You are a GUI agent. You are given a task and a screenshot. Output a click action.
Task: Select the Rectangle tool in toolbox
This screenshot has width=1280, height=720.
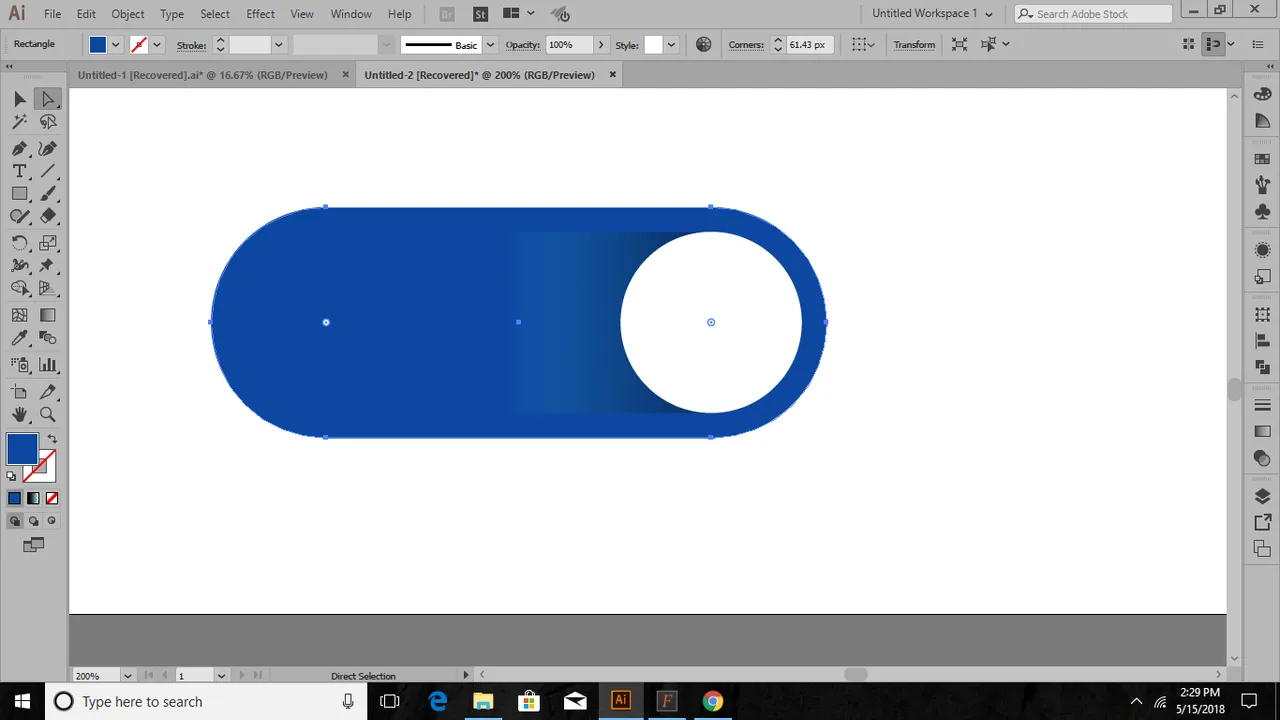19,194
